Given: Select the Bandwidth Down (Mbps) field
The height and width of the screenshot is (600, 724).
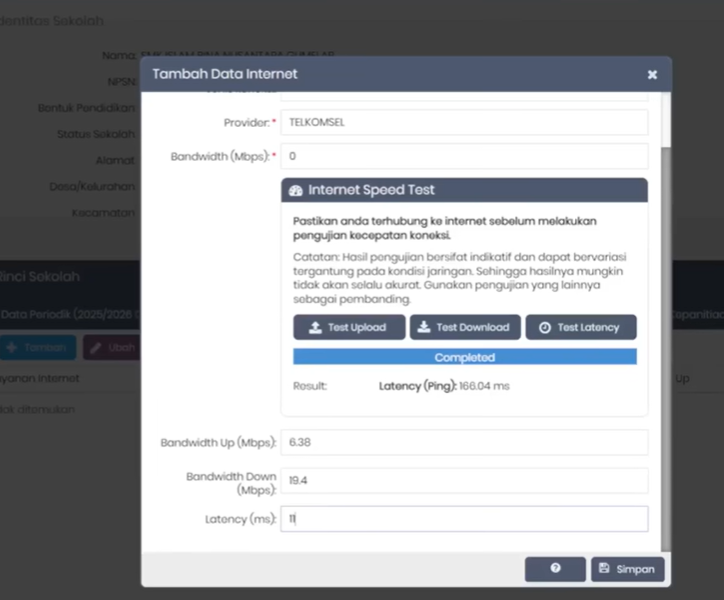Looking at the screenshot, I should pos(464,480).
